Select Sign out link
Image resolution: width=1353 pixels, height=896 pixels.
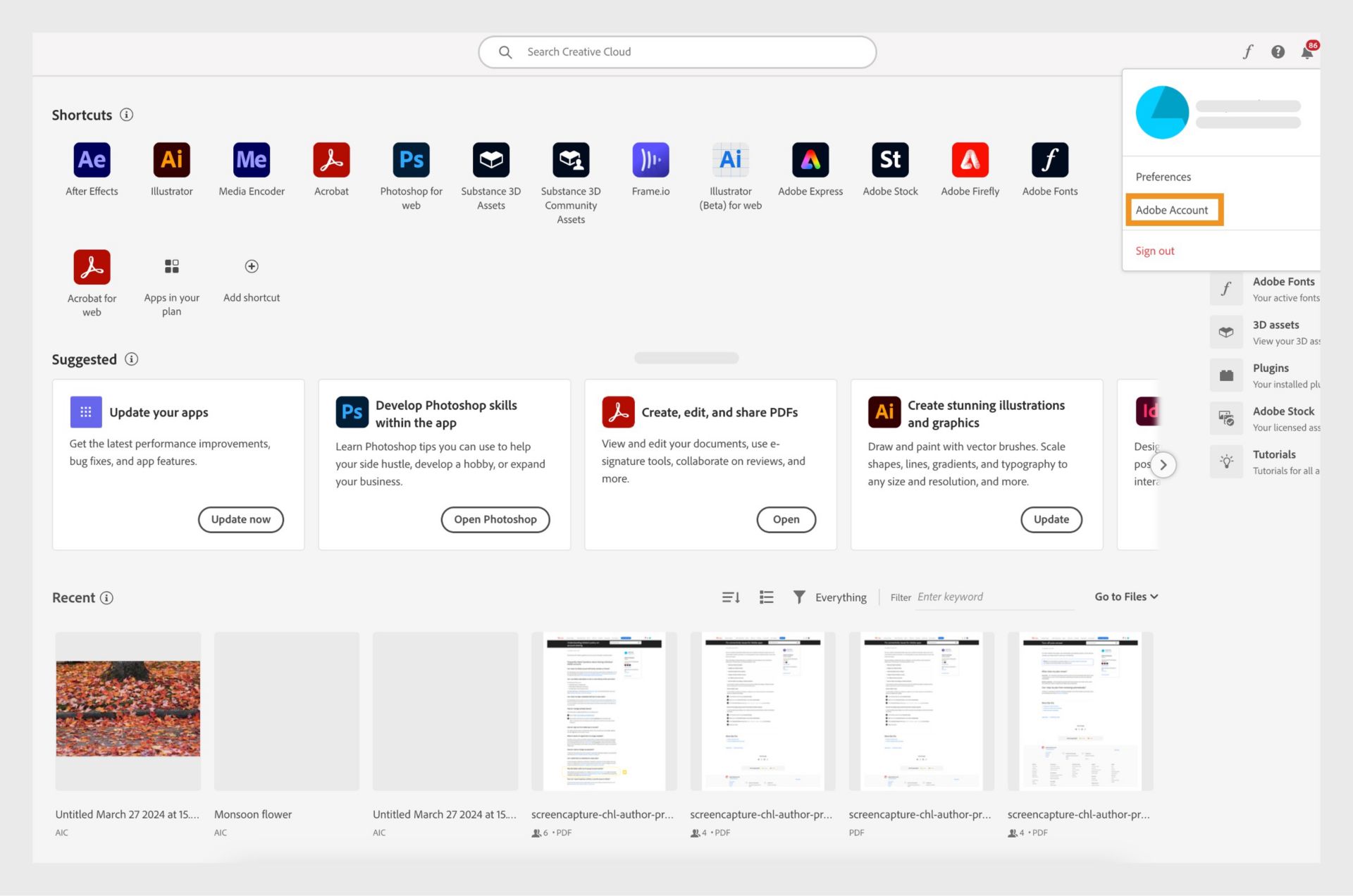point(1155,250)
